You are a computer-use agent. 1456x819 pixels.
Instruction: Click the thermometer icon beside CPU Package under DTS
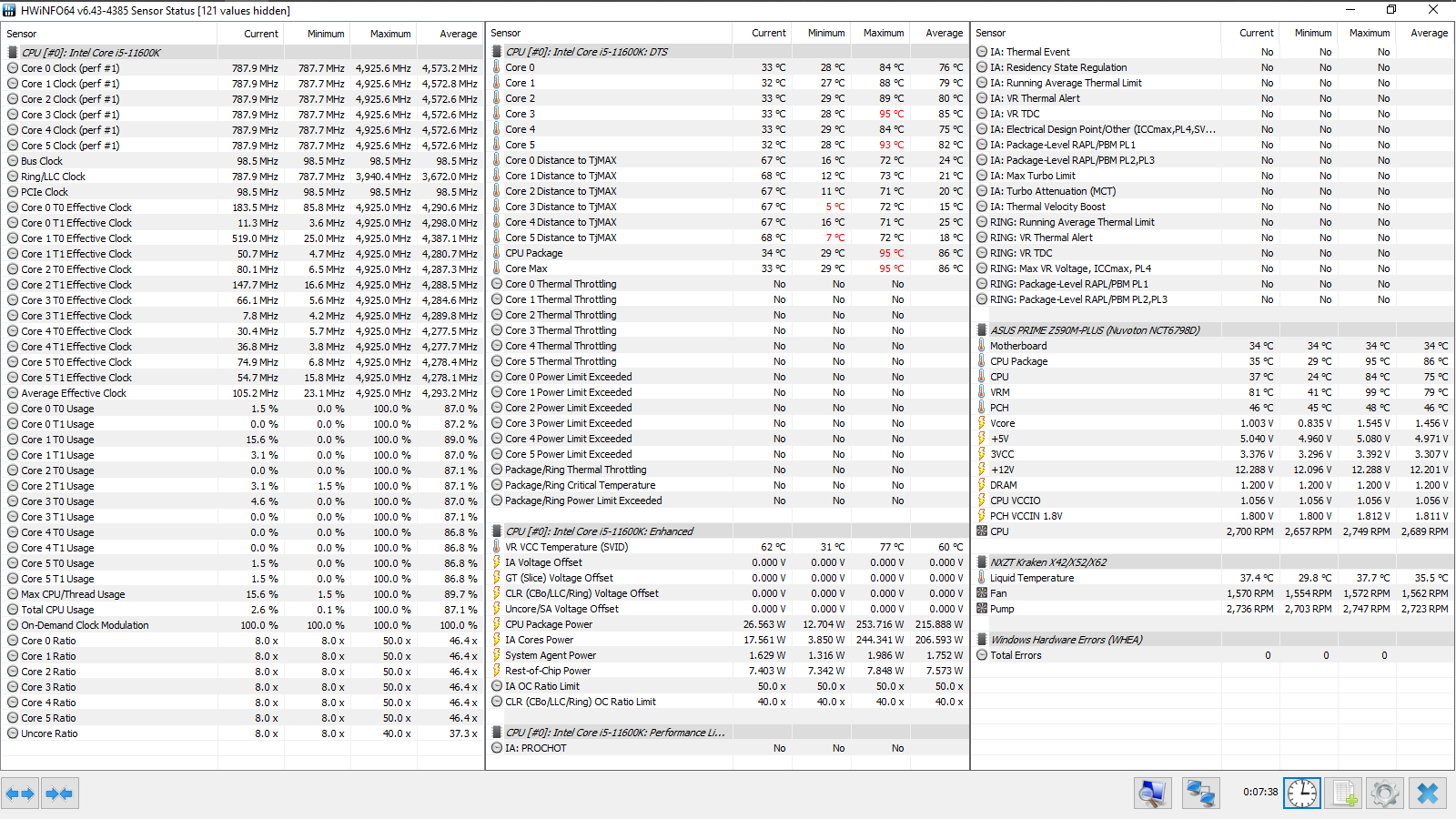[x=497, y=253]
